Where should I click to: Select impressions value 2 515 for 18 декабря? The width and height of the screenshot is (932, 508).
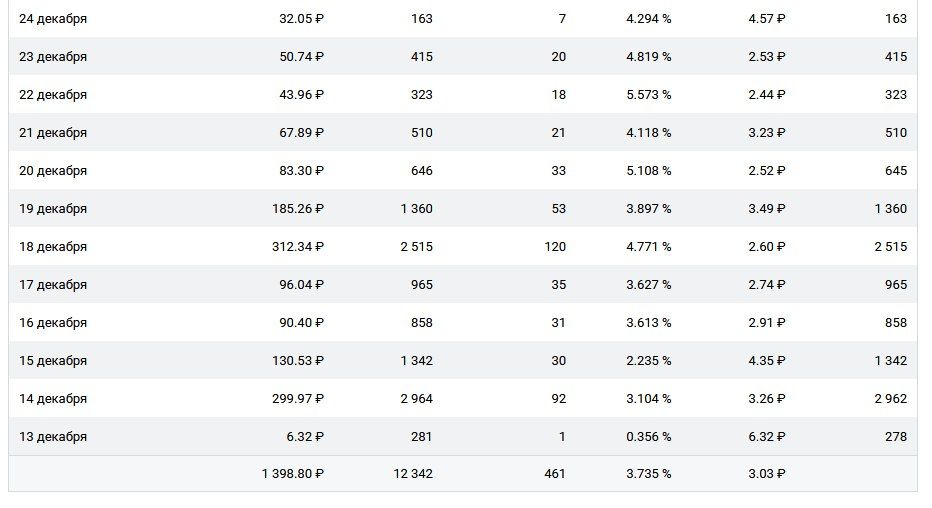tap(417, 247)
